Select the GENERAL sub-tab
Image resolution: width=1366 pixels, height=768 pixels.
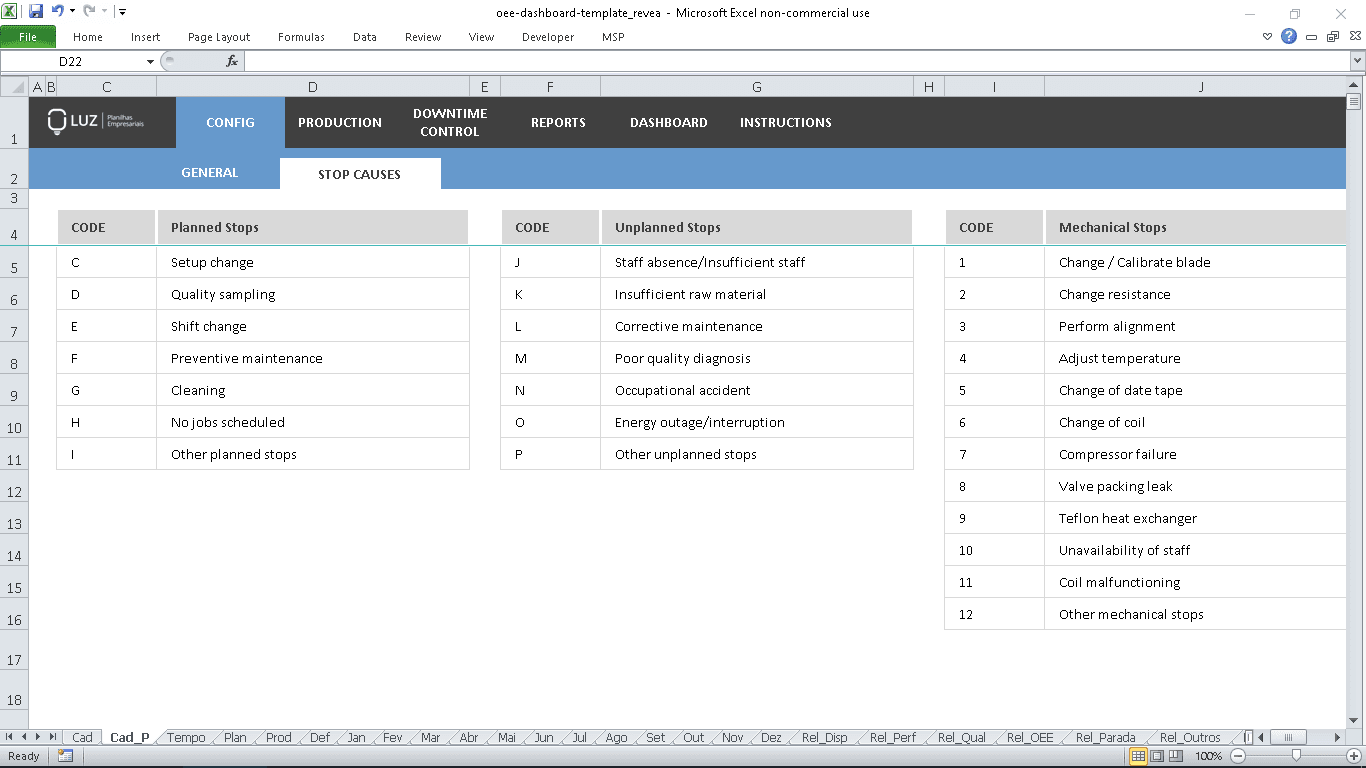coord(209,172)
